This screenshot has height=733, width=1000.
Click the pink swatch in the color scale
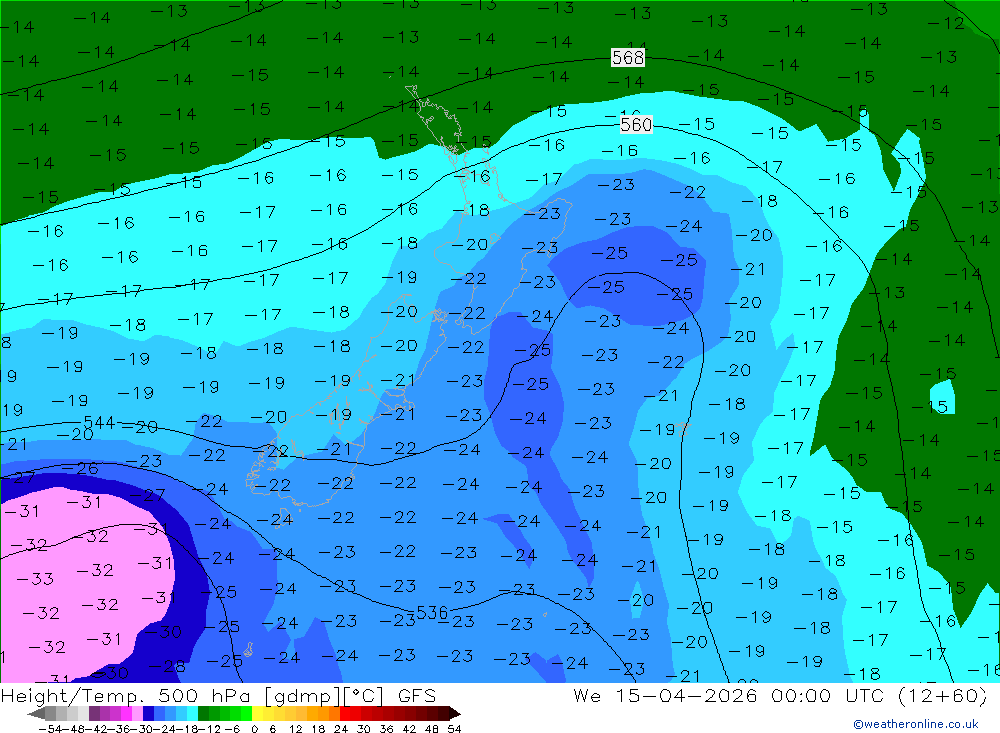[137, 714]
